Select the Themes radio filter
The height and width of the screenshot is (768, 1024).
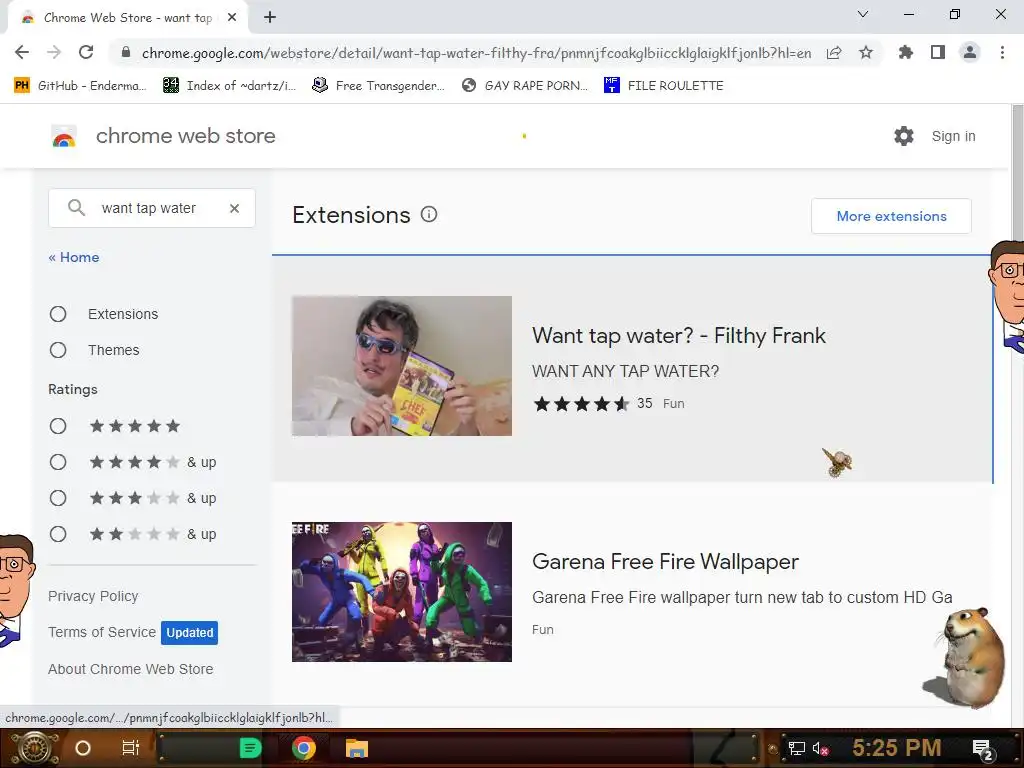coord(58,350)
